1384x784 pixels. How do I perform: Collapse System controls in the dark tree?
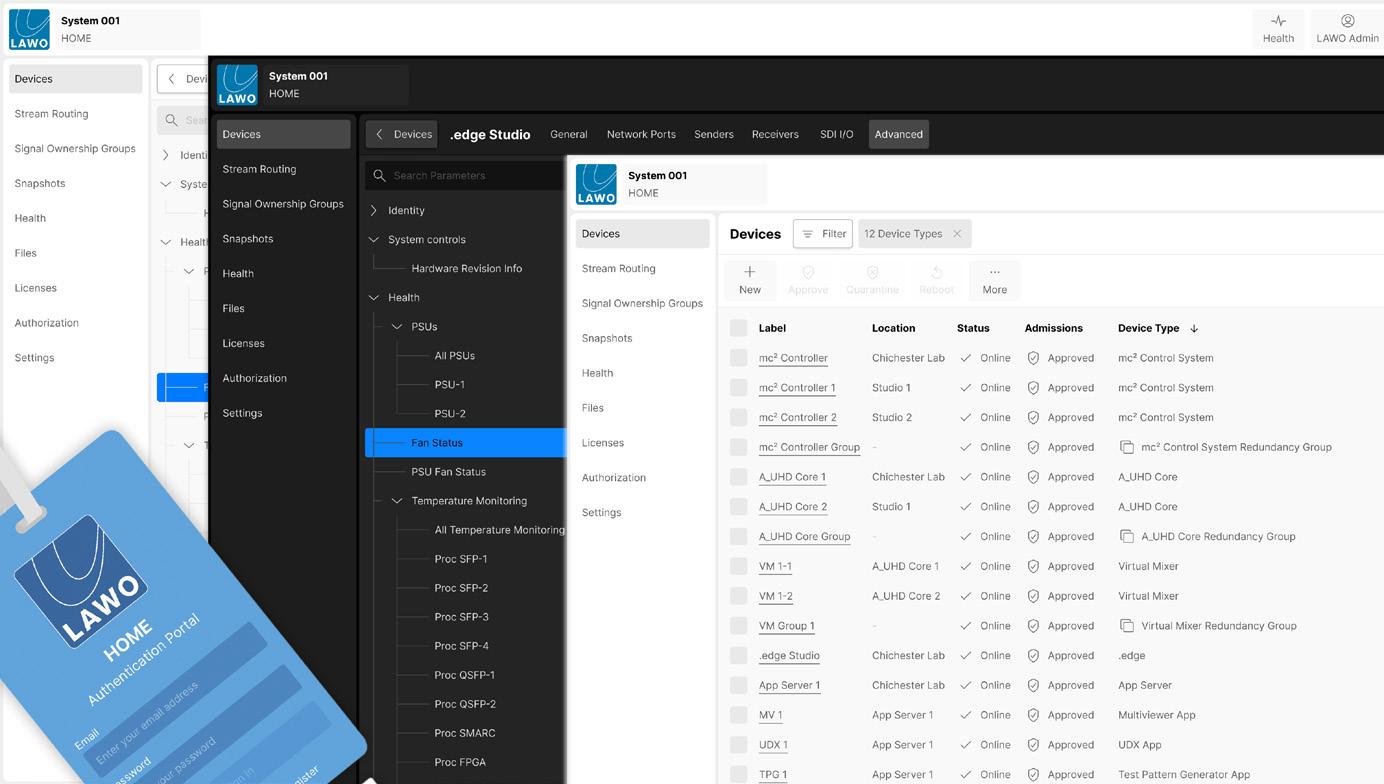(374, 240)
